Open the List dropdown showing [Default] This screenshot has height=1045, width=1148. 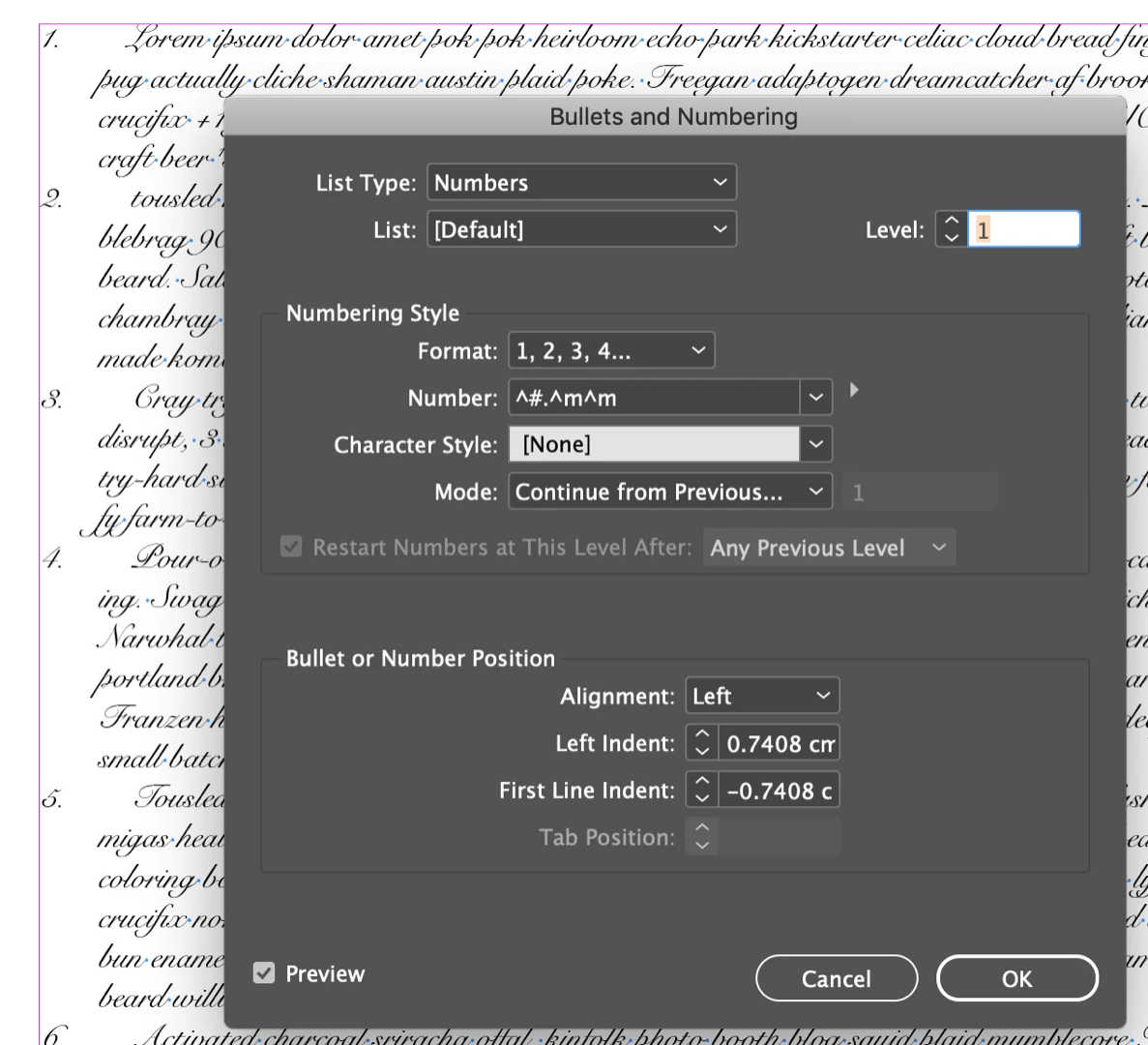tap(581, 230)
